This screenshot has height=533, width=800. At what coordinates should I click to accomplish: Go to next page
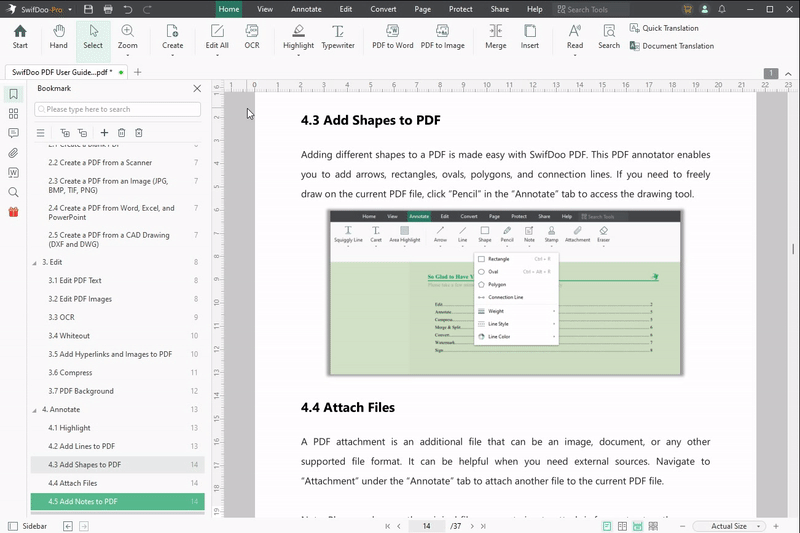pyautogui.click(x=472, y=526)
